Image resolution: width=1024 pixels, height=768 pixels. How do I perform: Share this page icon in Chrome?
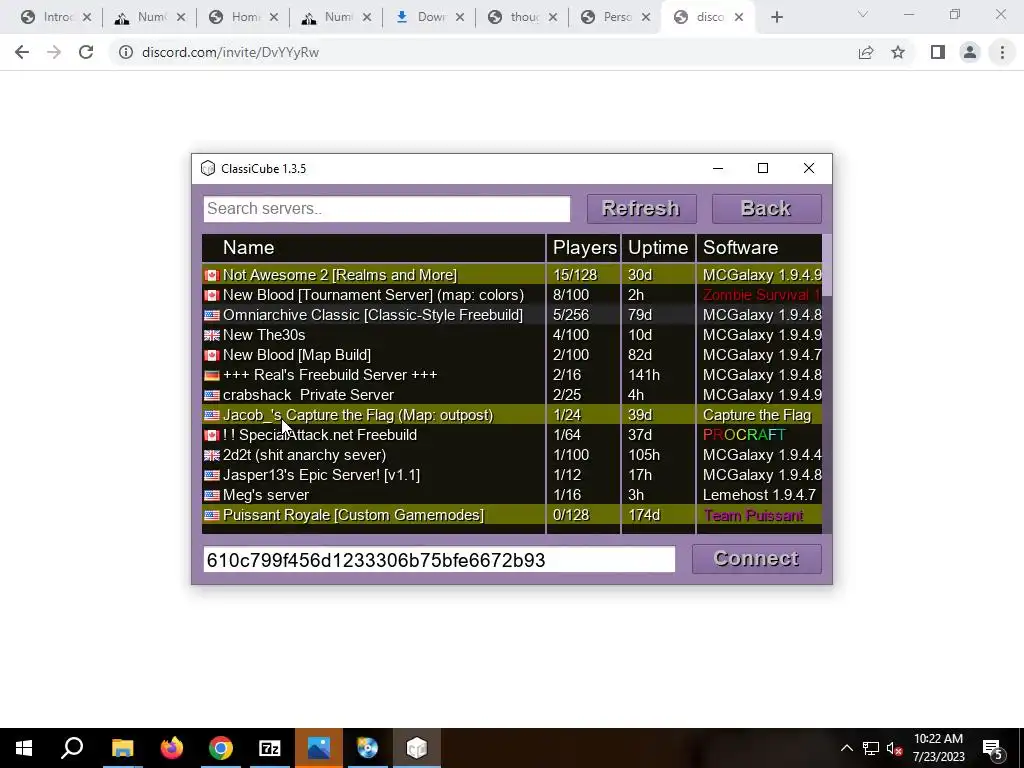[866, 52]
